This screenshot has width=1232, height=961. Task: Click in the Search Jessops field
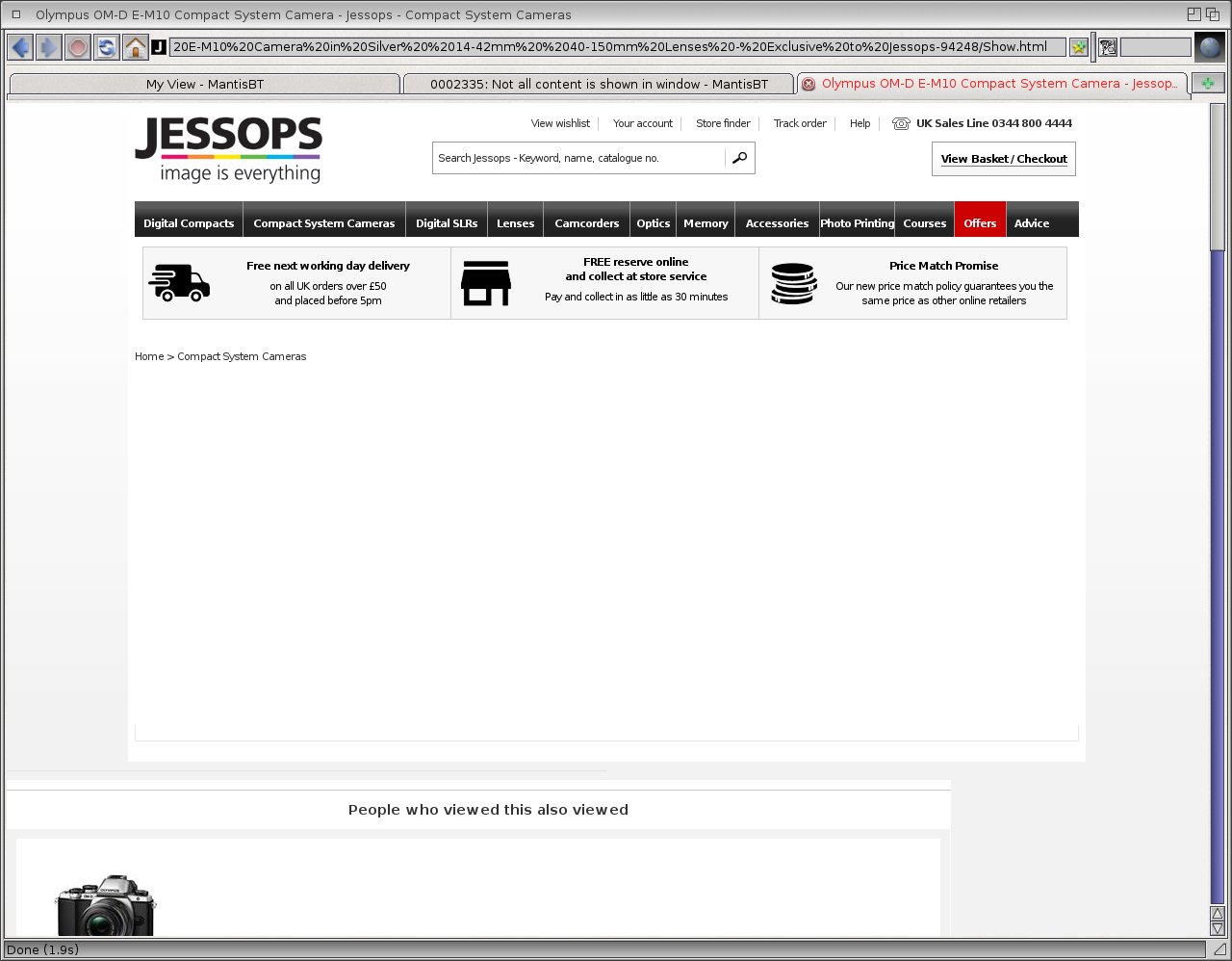pos(577,158)
